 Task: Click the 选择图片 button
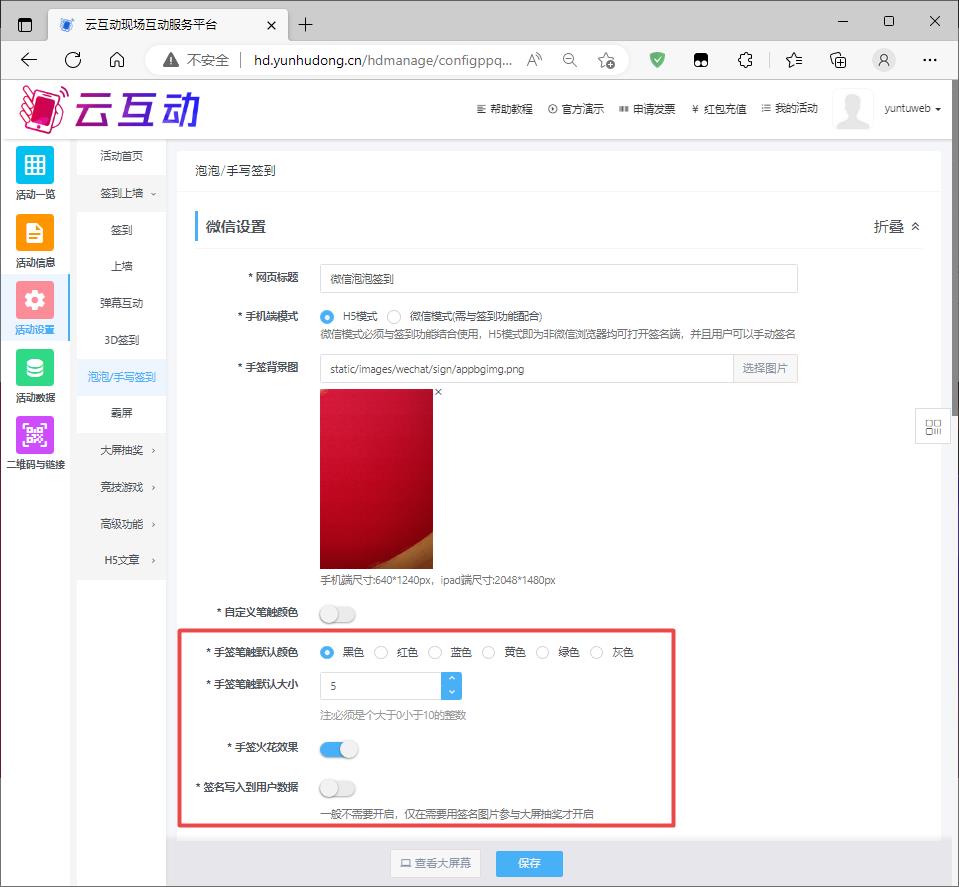point(765,369)
